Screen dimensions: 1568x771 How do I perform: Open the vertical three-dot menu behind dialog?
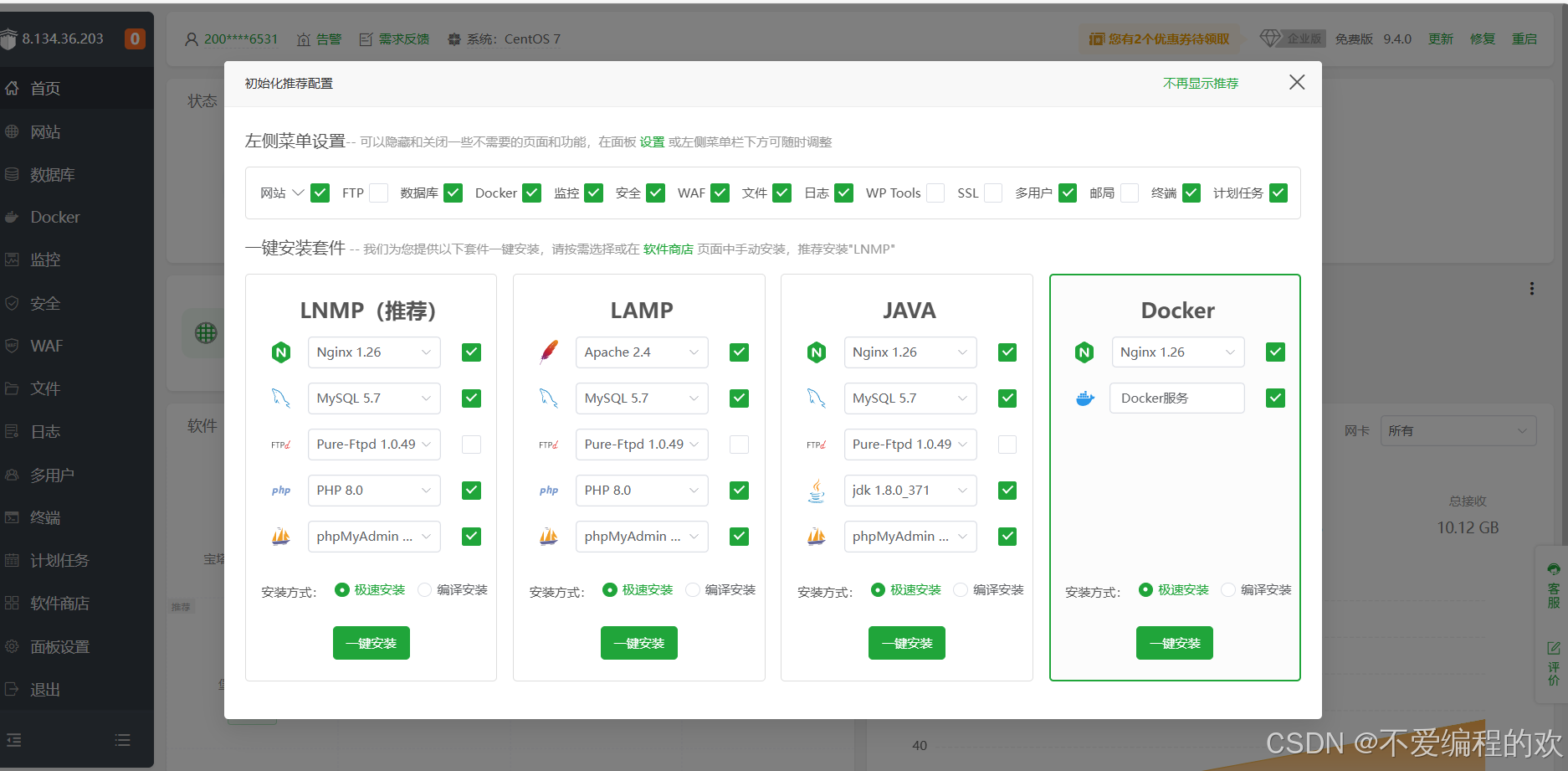coord(1532,289)
